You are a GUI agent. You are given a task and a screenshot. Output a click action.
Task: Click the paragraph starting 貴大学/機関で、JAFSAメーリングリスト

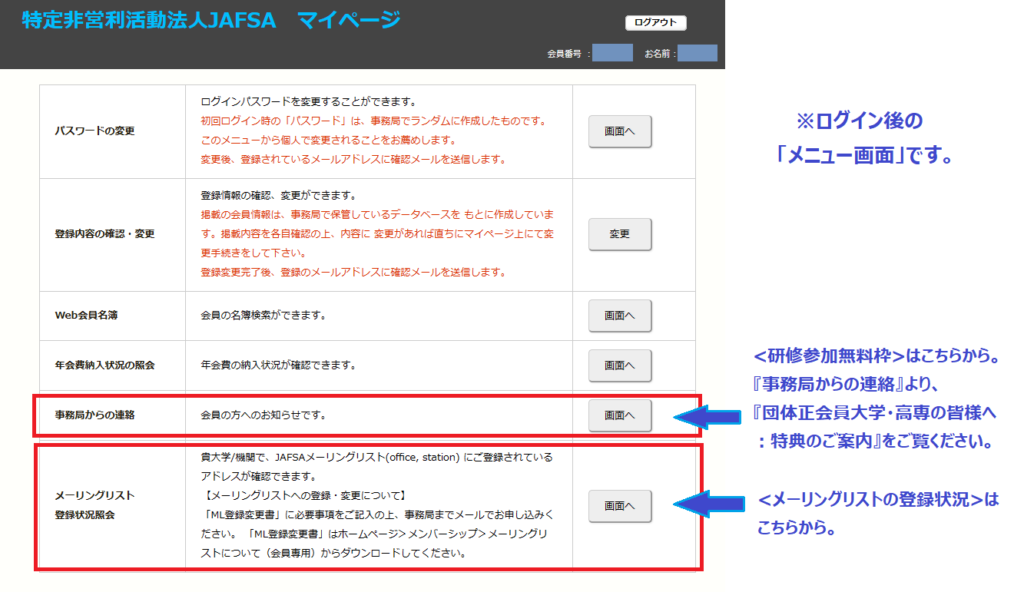(x=377, y=467)
